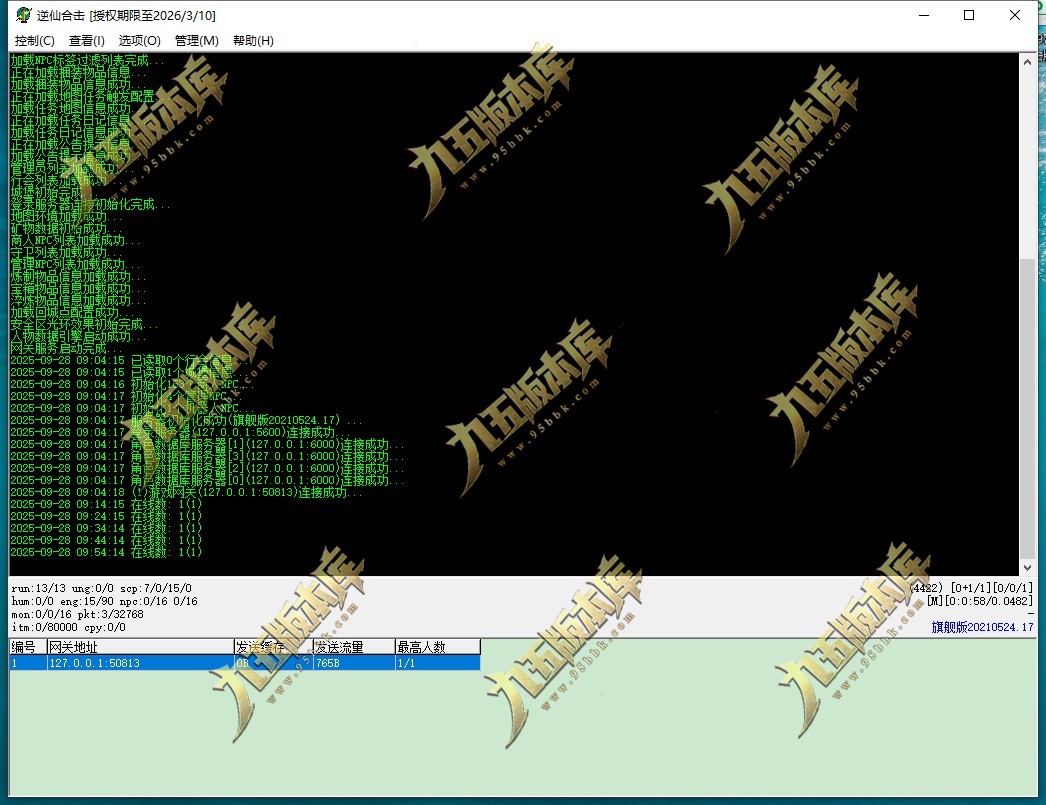This screenshot has height=805, width=1046.
Task: Click log line 守卫列表加载成功
Action: pos(67,252)
